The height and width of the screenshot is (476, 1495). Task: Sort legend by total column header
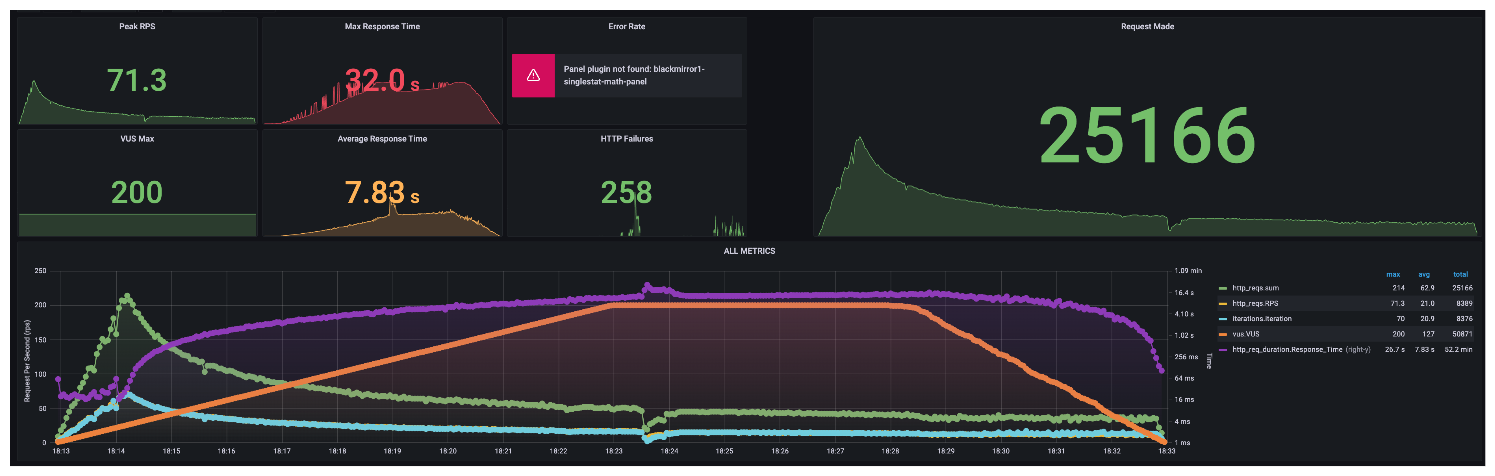coord(1461,273)
